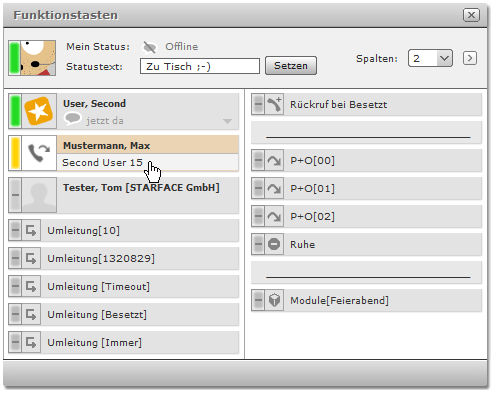Click the park arrow icon of P+O[00]
This screenshot has width=493, height=393.
pyautogui.click(x=274, y=160)
